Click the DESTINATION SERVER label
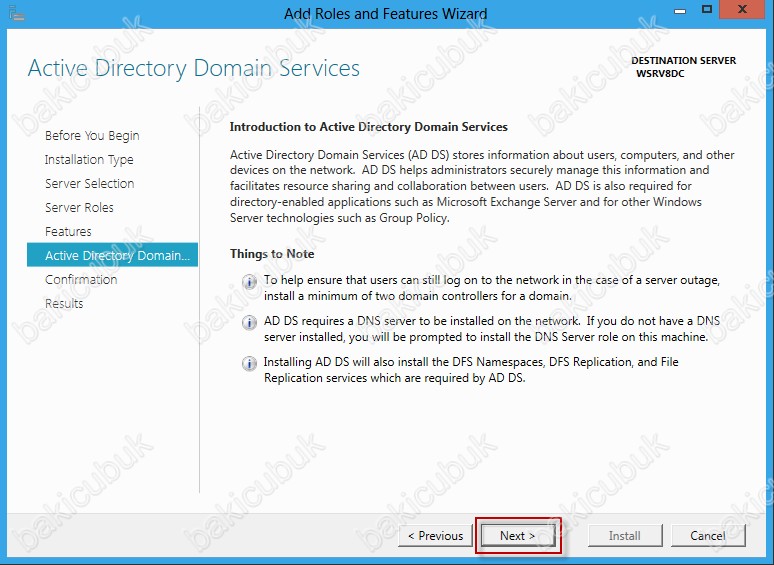 (684, 61)
